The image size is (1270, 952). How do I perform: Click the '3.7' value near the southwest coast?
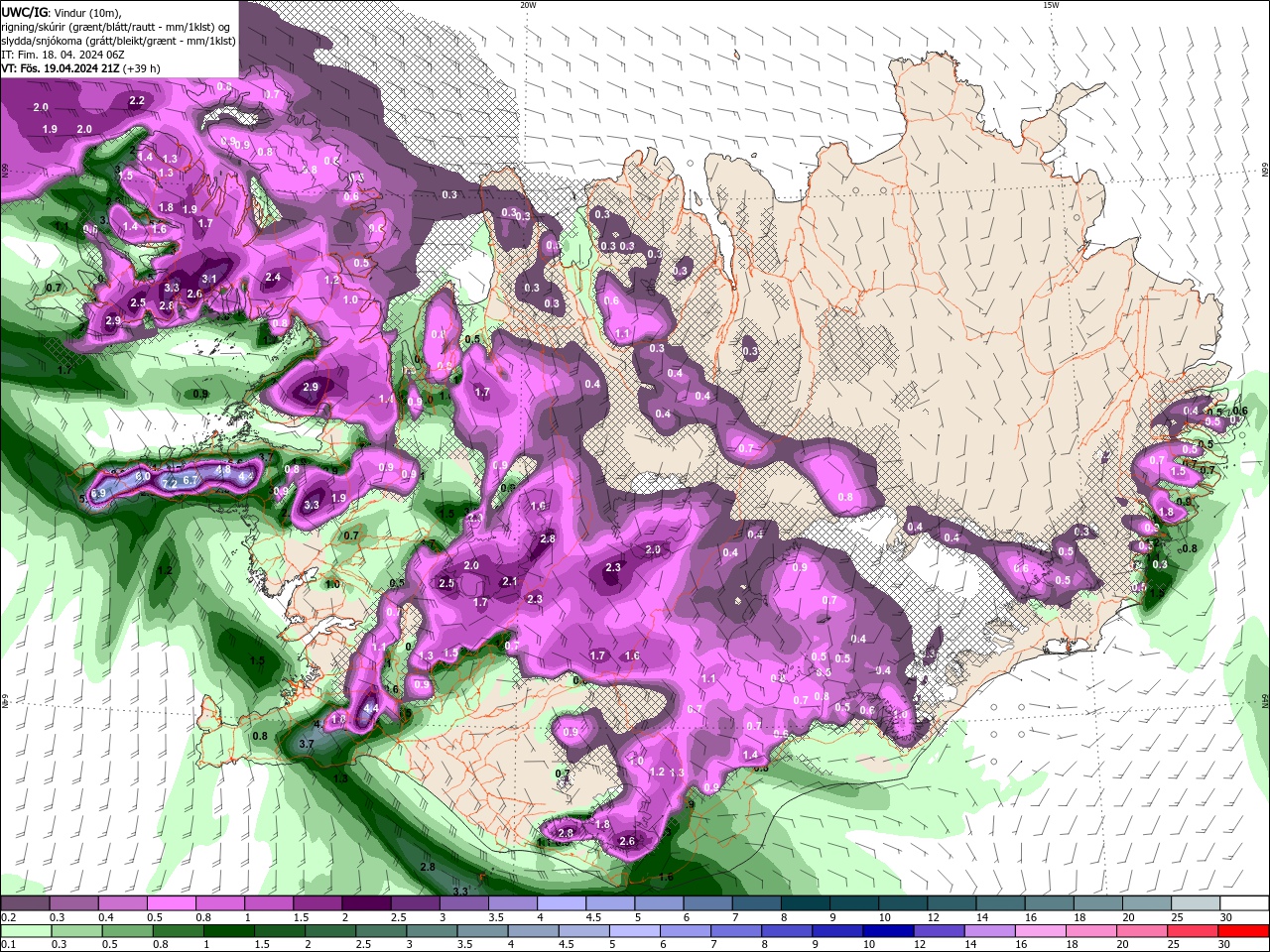[307, 743]
